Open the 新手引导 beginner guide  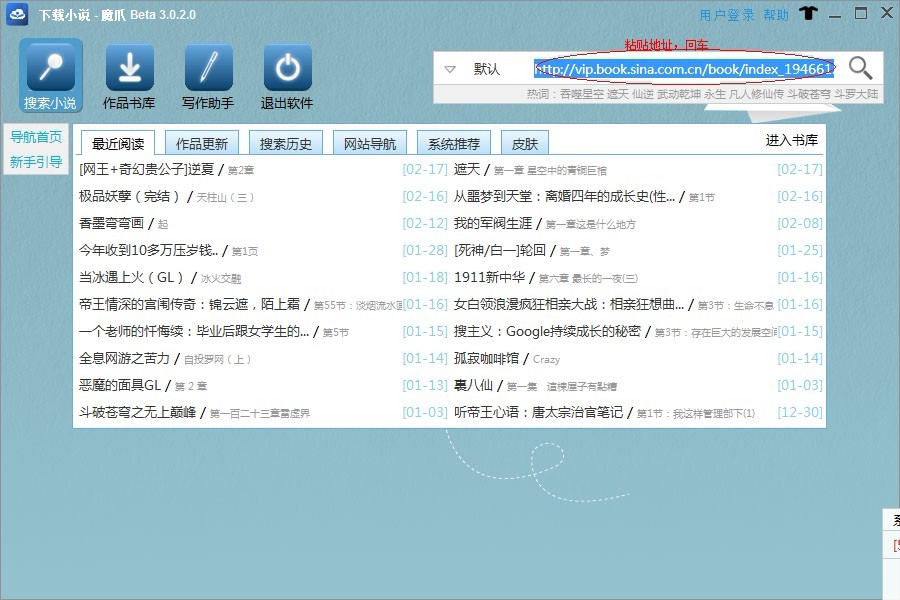coord(36,162)
